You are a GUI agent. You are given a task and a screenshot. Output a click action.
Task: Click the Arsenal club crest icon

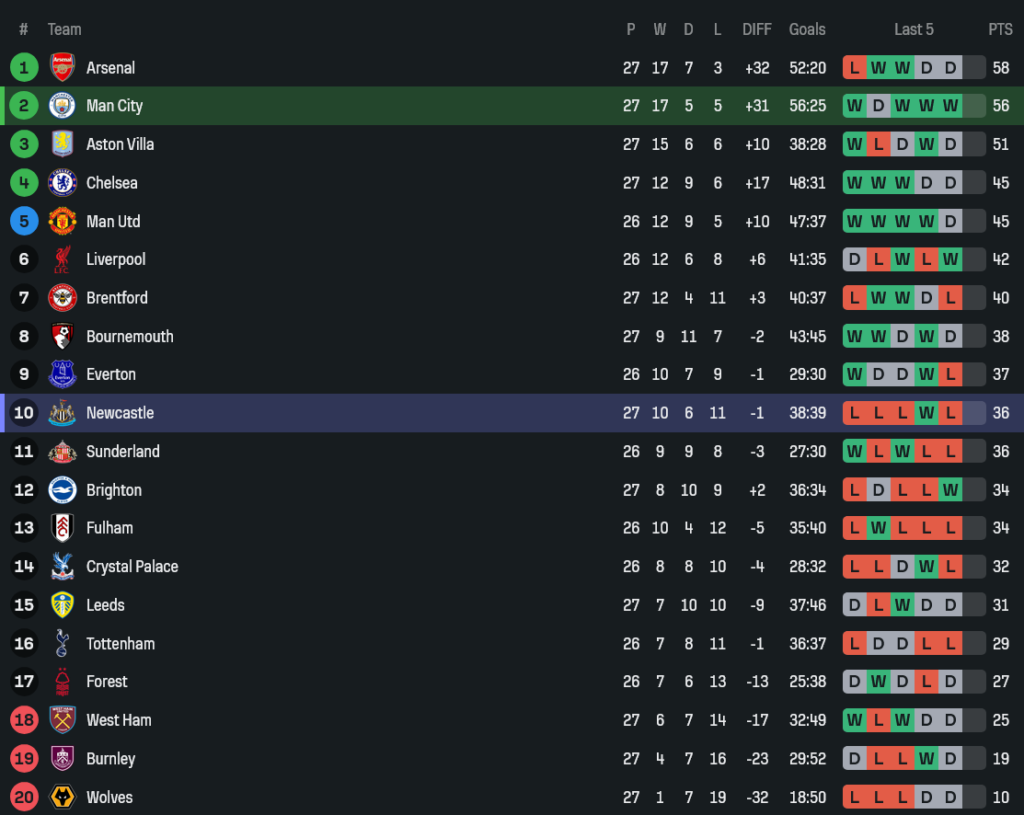62,67
